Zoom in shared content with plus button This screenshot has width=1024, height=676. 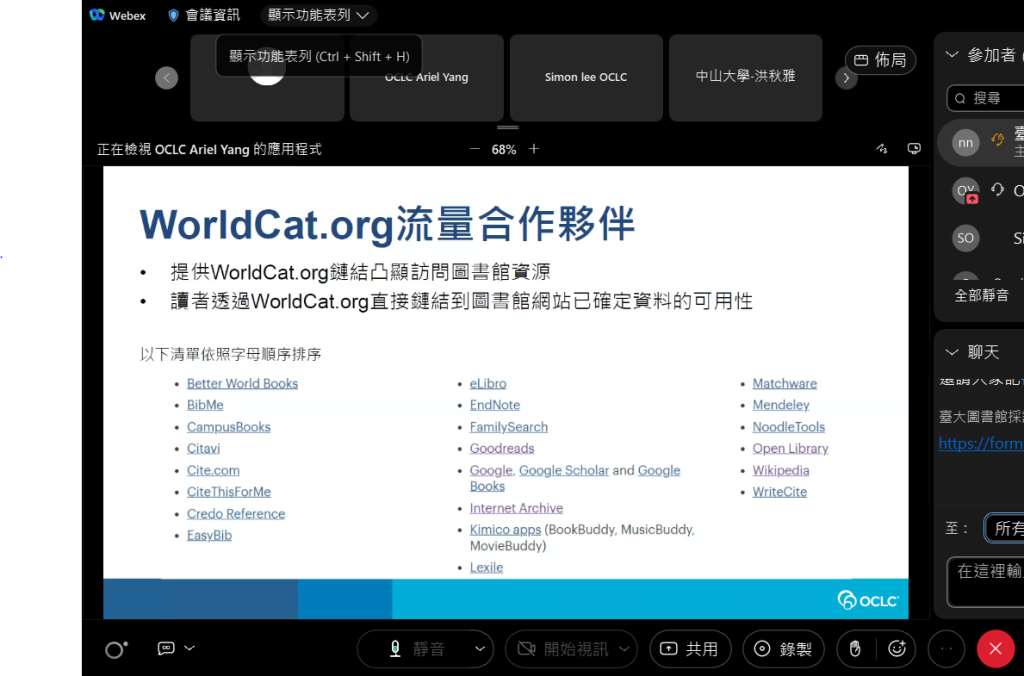pyautogui.click(x=534, y=149)
